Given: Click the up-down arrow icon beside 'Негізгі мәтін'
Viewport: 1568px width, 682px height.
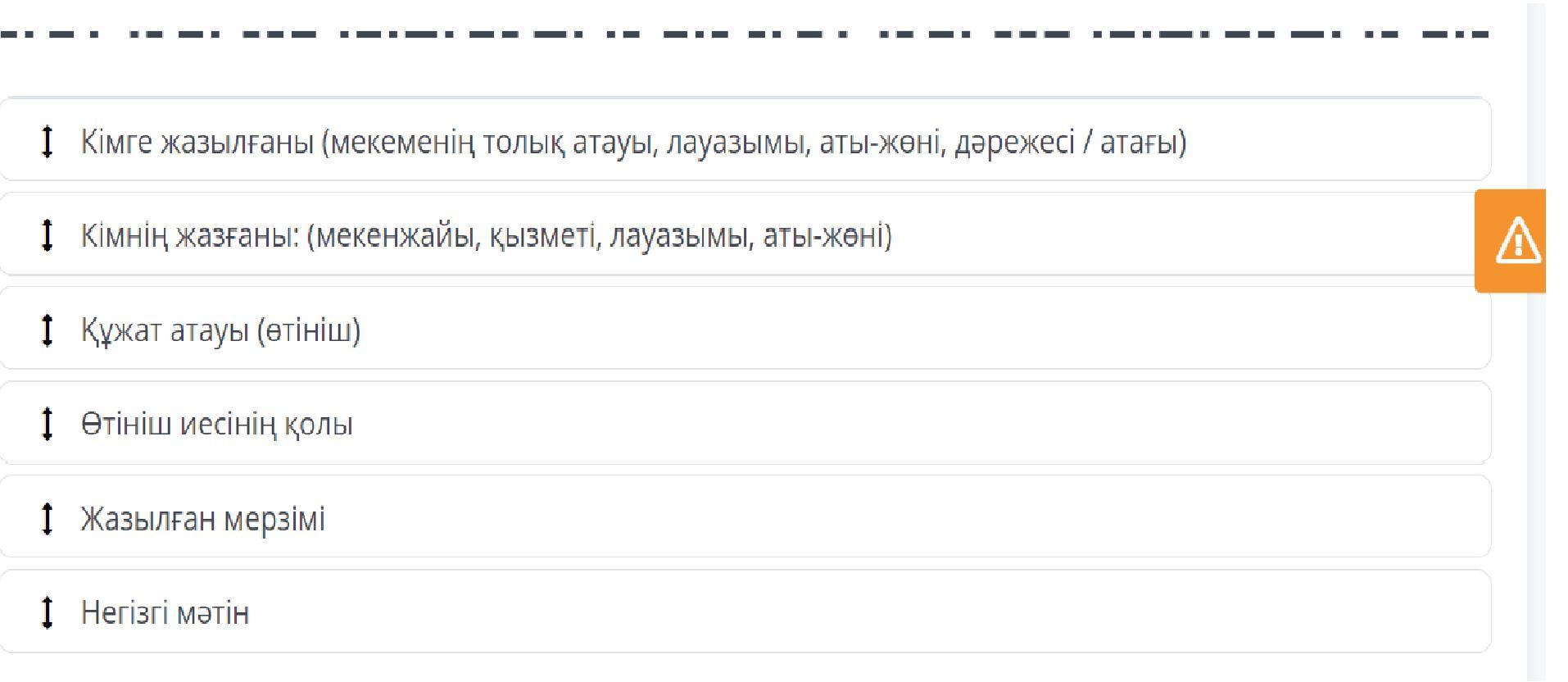Looking at the screenshot, I should pyautogui.click(x=47, y=613).
